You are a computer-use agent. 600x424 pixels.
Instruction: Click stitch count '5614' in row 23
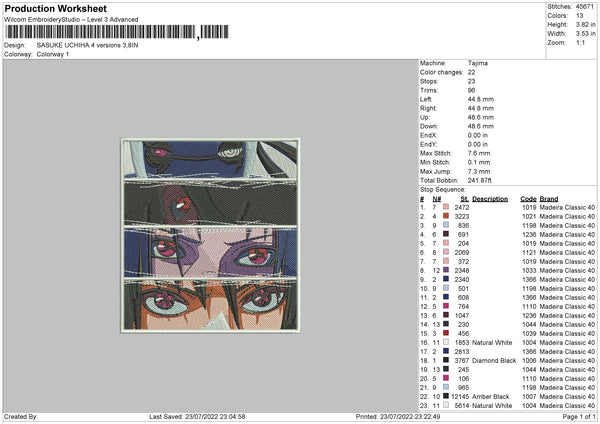[x=461, y=405]
